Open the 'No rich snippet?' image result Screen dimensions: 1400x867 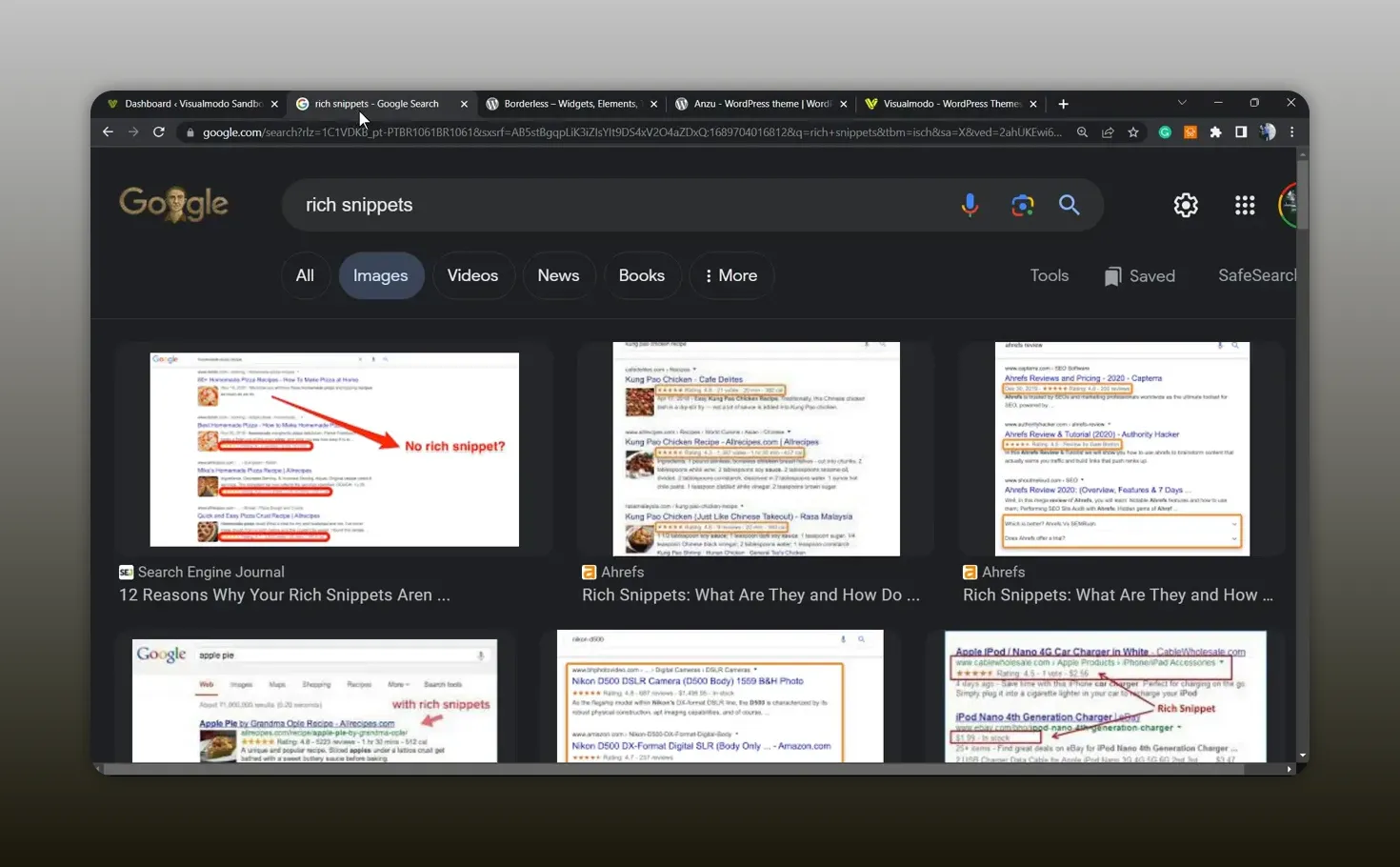[x=334, y=450]
